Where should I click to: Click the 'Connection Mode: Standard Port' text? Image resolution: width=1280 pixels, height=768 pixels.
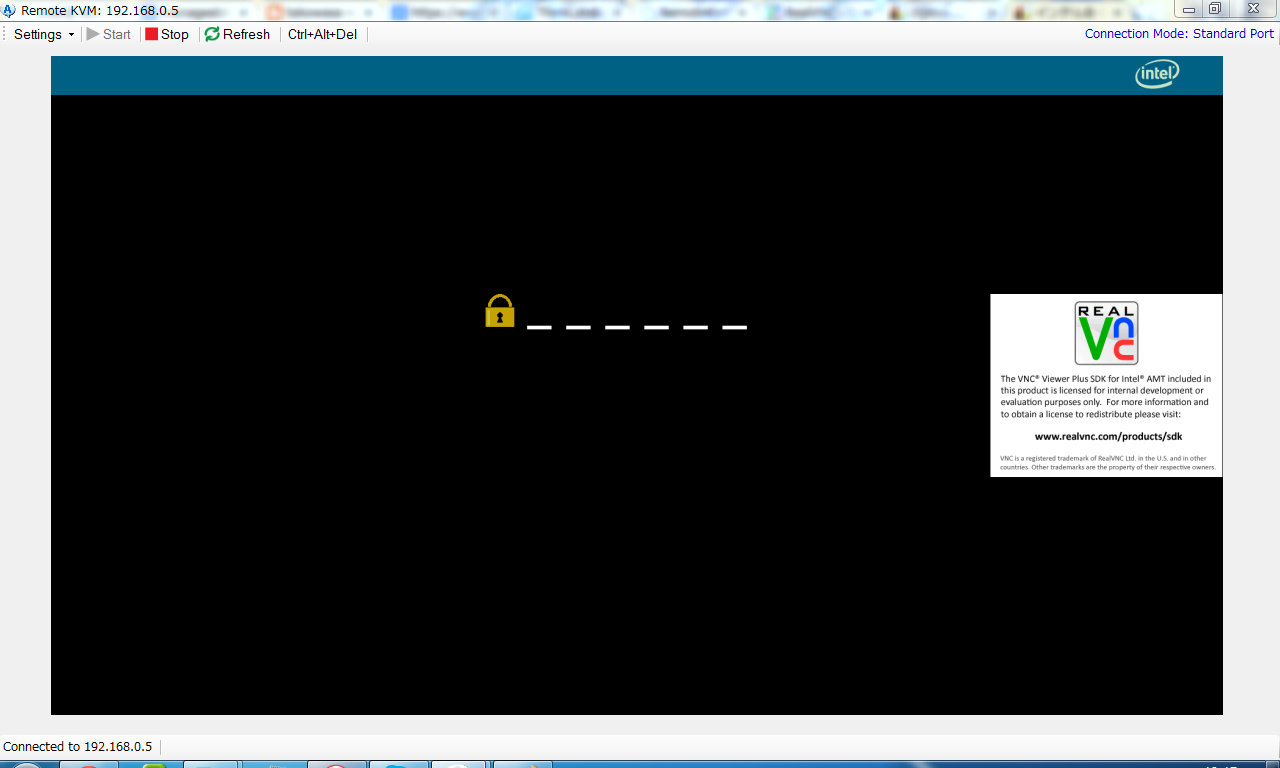pos(1179,34)
